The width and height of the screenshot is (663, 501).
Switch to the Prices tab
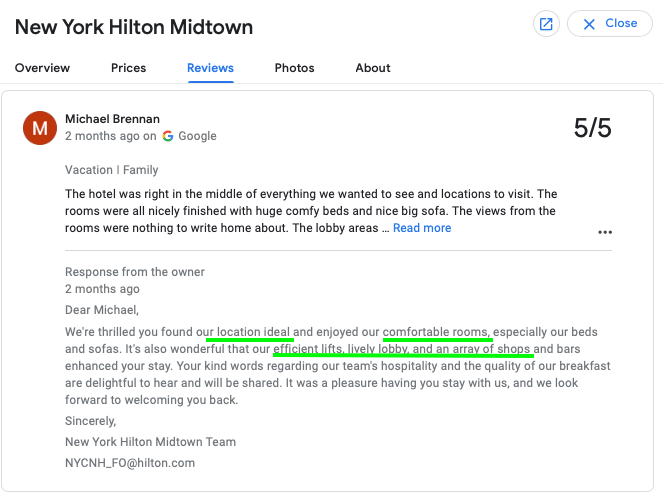[x=129, y=68]
